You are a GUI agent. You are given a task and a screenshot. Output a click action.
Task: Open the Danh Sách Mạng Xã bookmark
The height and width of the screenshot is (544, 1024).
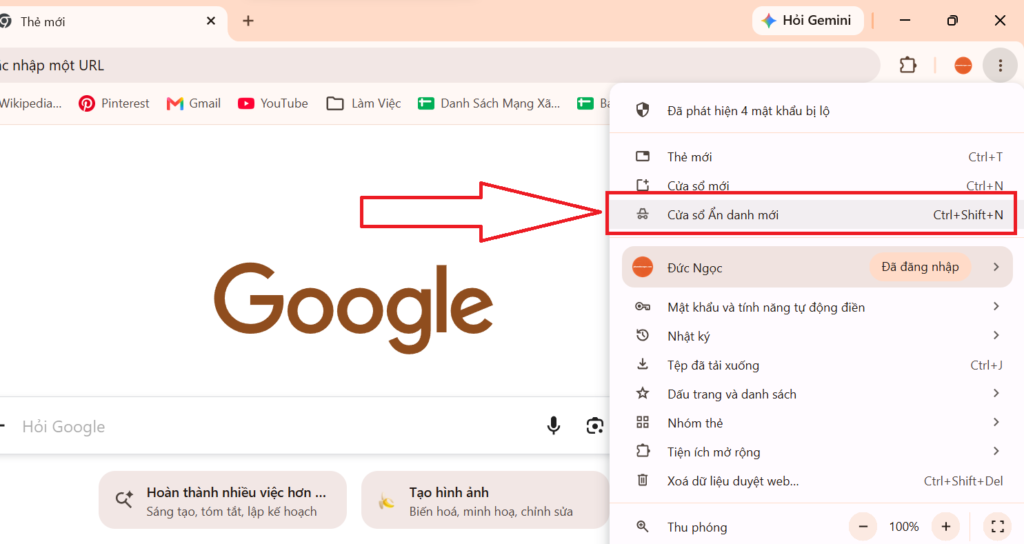coord(489,103)
